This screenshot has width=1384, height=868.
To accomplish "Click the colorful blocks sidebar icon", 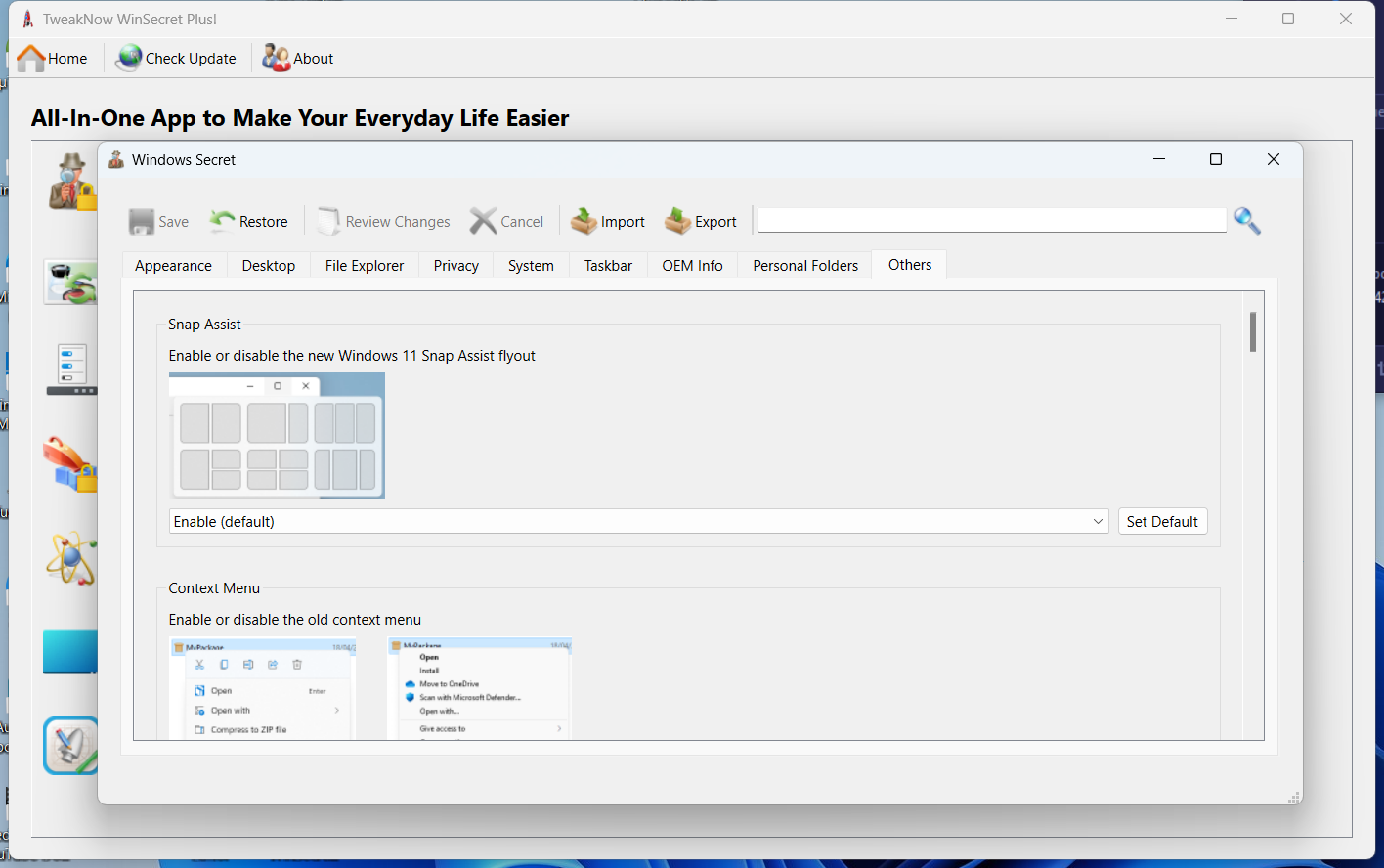I will 70,464.
